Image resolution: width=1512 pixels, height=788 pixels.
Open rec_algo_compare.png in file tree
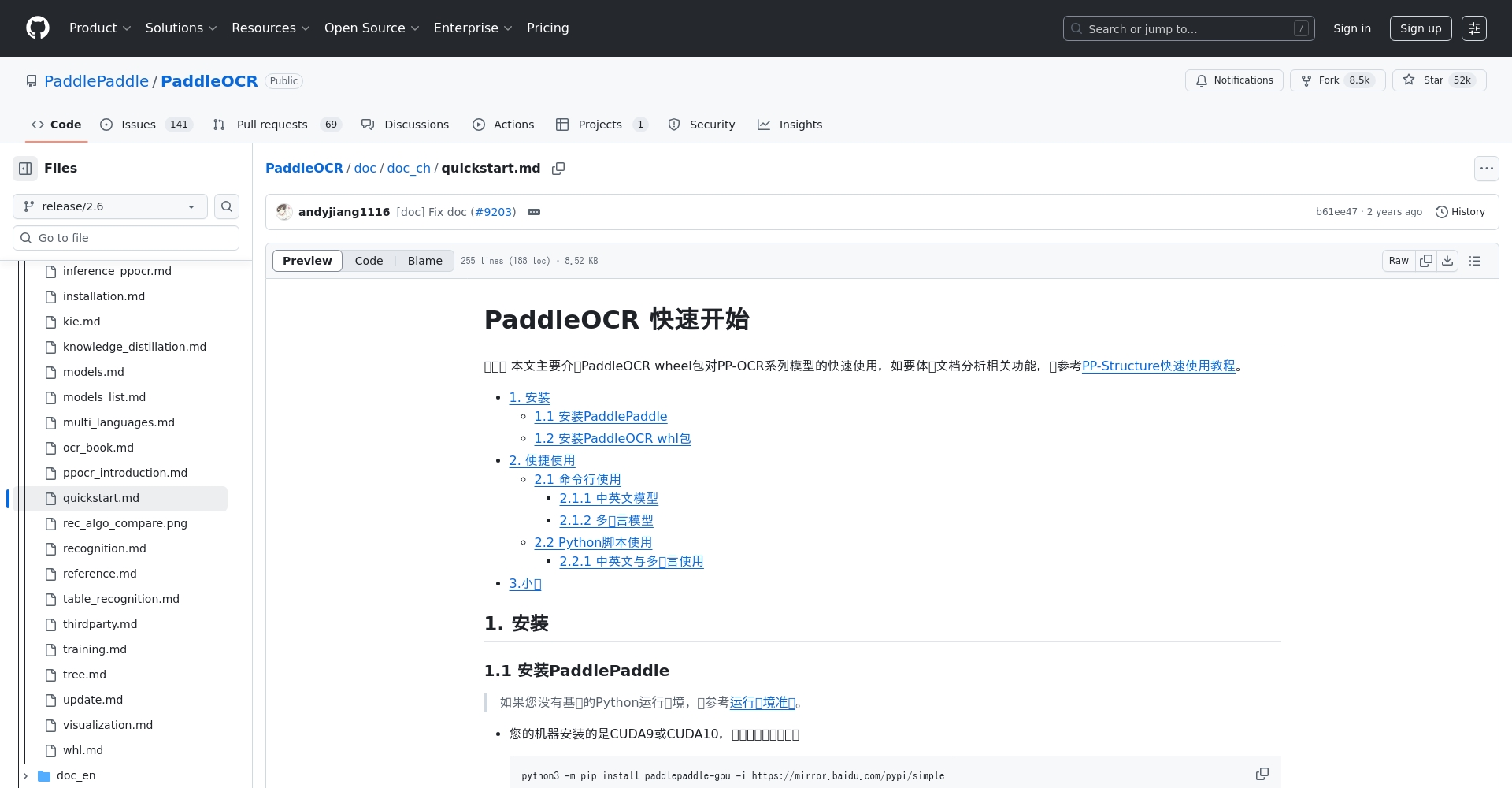coord(125,523)
